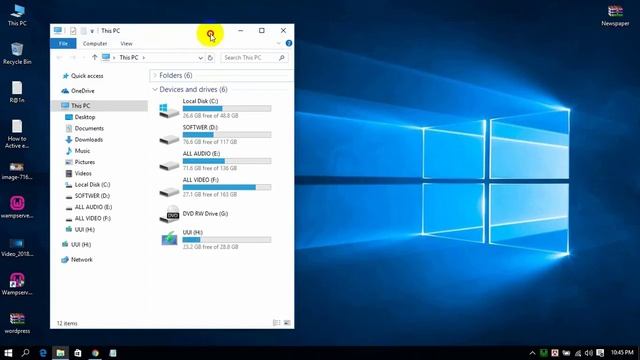Launch Chrome from the taskbar
640x360 pixels.
(x=96, y=353)
